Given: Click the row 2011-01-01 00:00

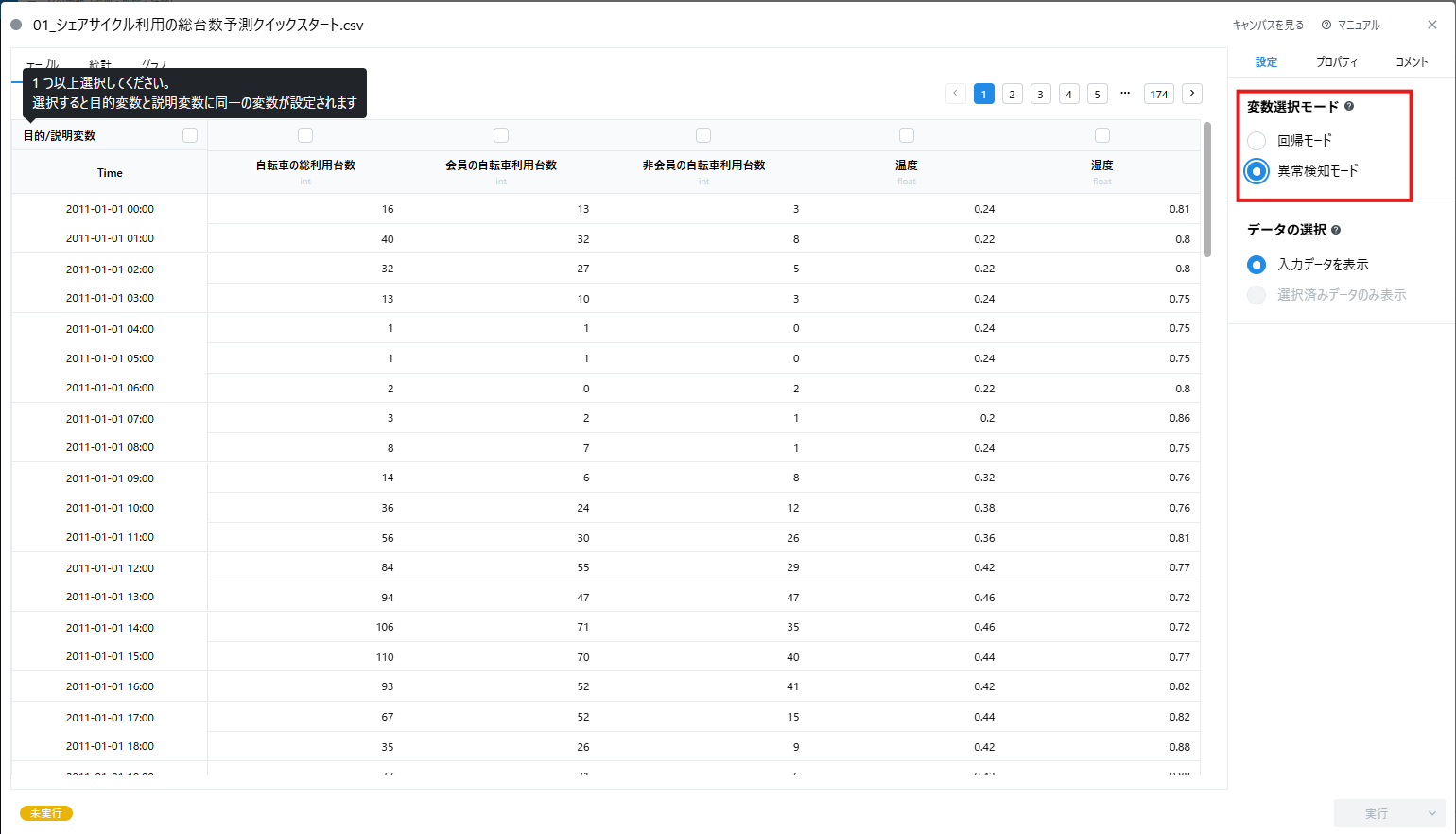Looking at the screenshot, I should [x=606, y=209].
